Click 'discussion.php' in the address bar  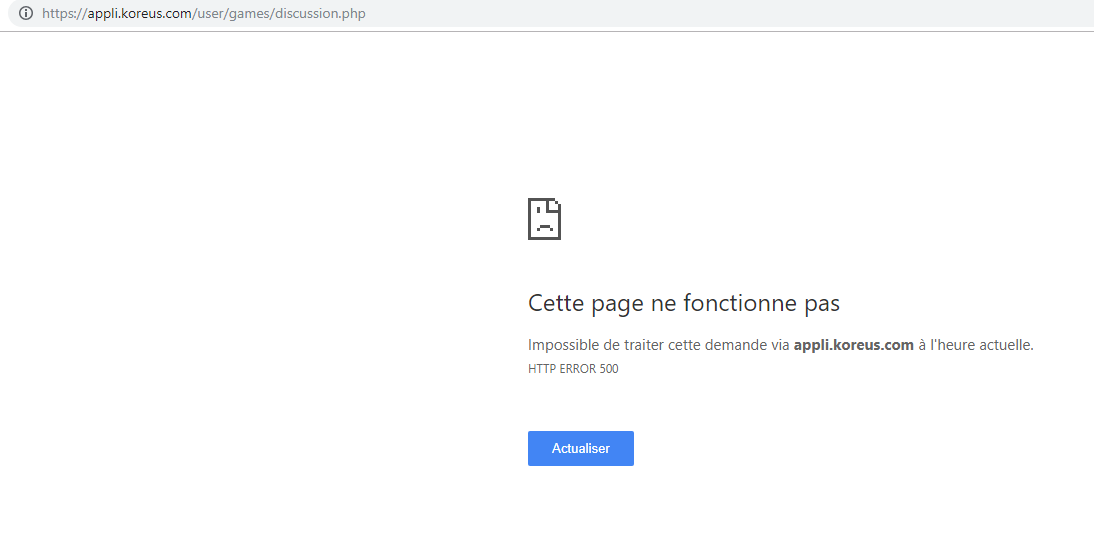[321, 14]
